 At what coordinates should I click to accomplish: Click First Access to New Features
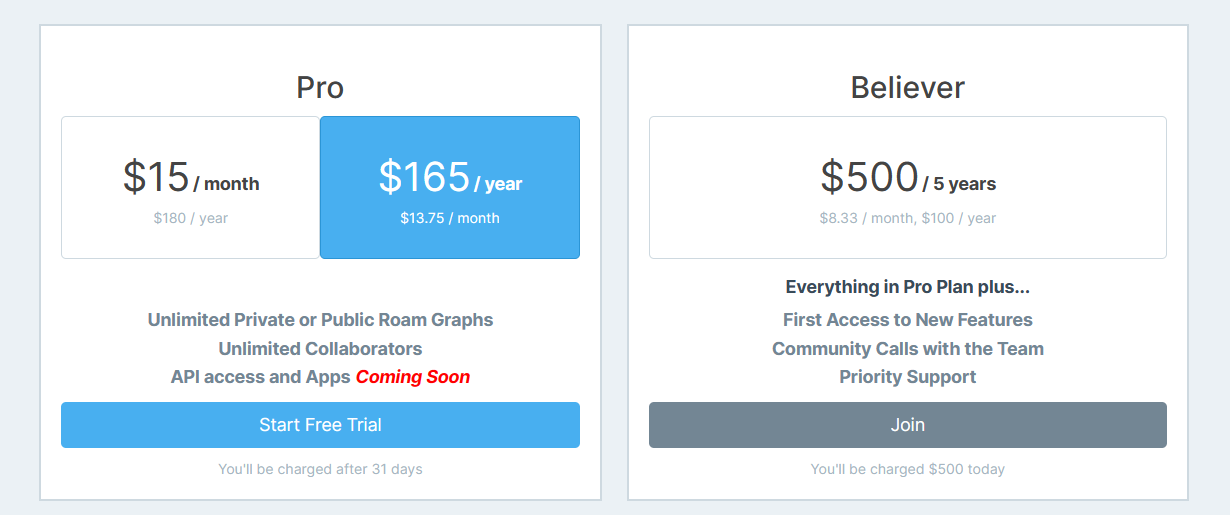(907, 320)
